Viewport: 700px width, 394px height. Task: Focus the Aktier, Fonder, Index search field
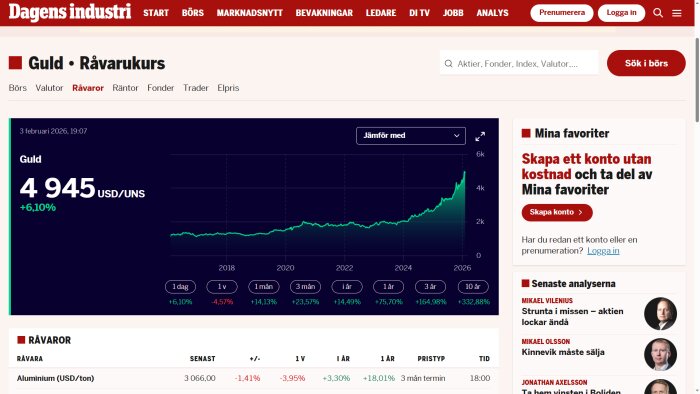pos(519,63)
